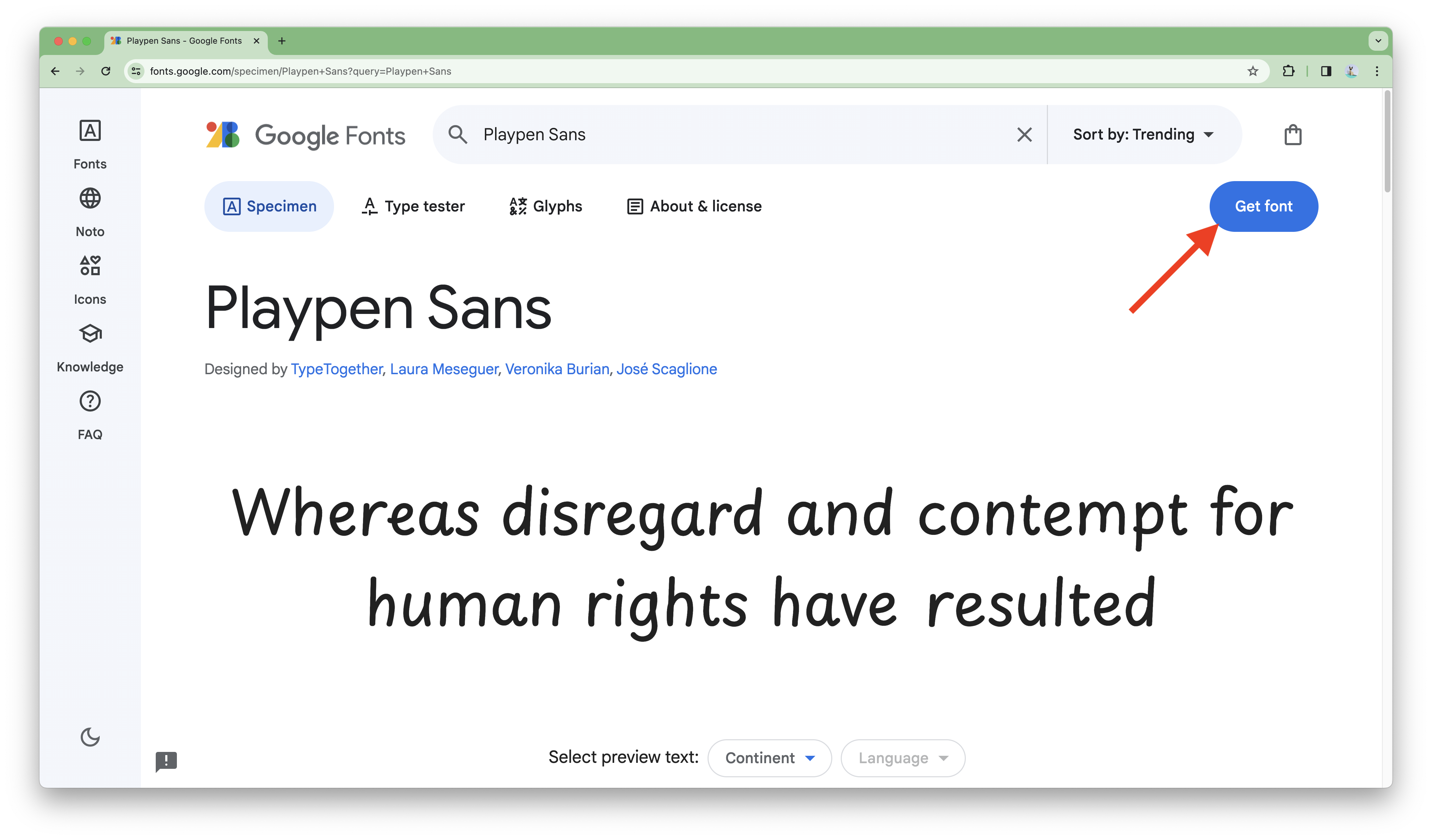Click the Get font button
1432x840 pixels.
1264,206
